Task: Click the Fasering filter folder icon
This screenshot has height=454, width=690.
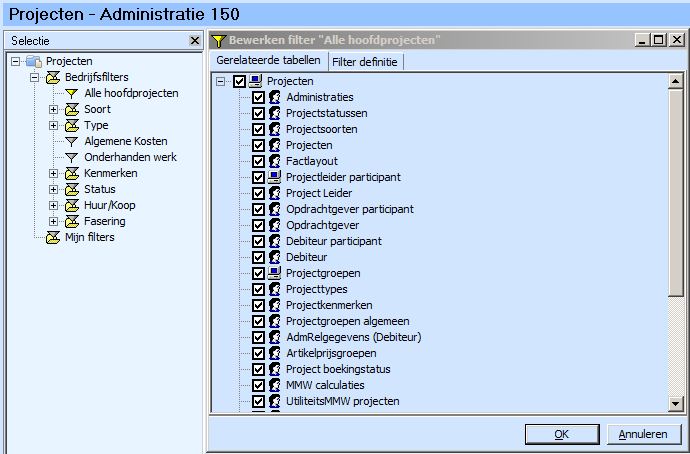Action: pyautogui.click(x=72, y=221)
